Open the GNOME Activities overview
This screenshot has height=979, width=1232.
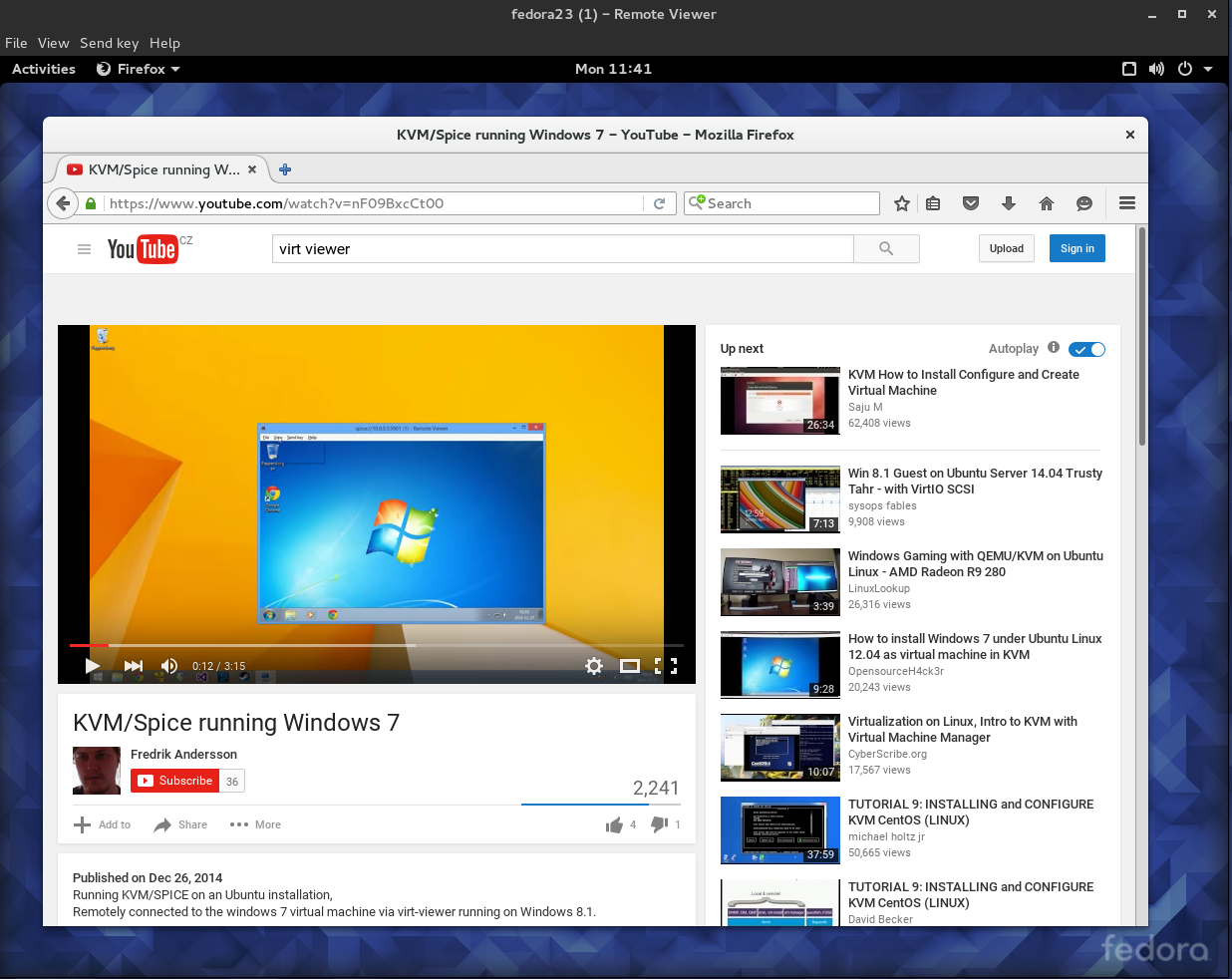tap(44, 69)
